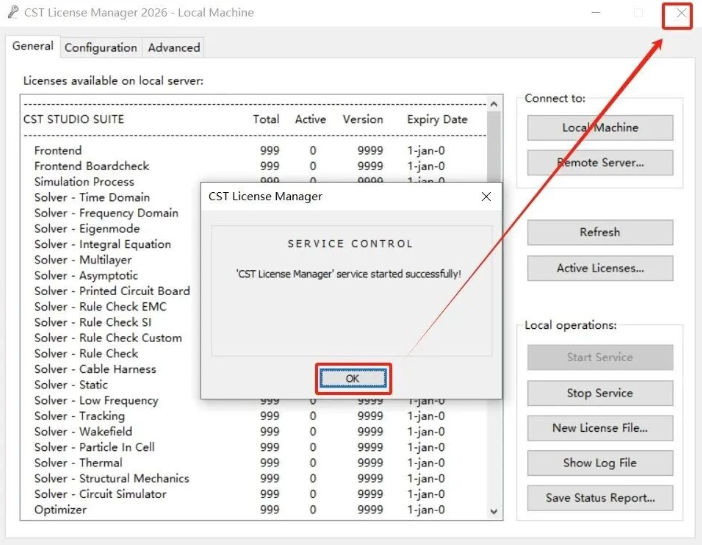Select the General tab
The width and height of the screenshot is (702, 545).
point(33,47)
